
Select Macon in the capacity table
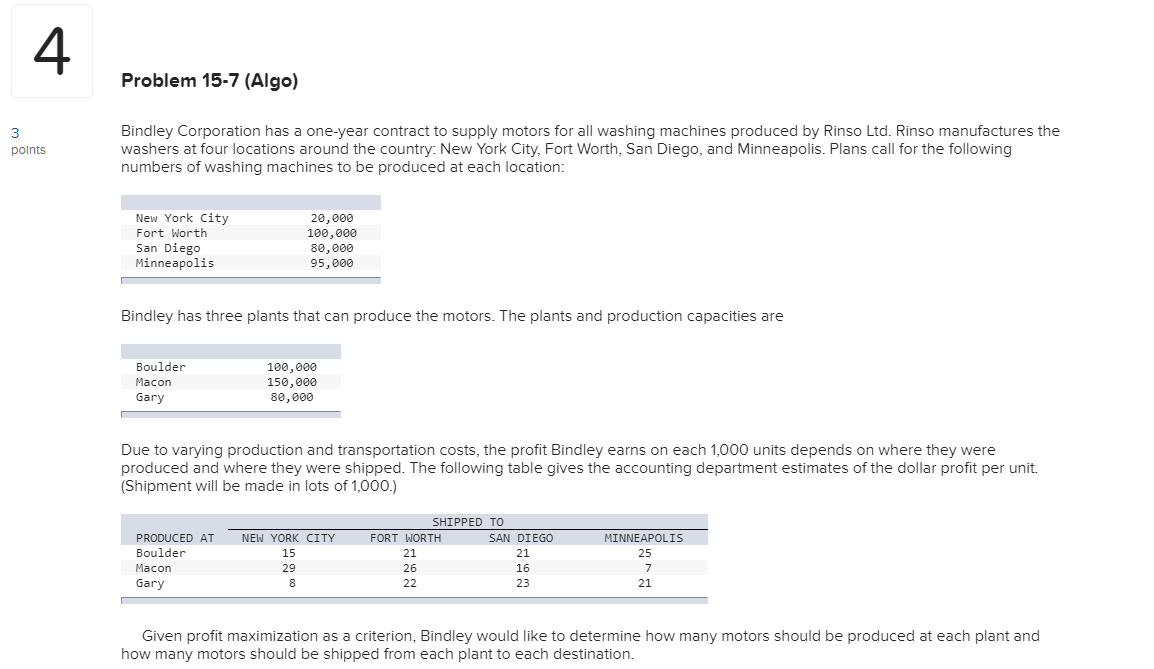click(x=153, y=382)
